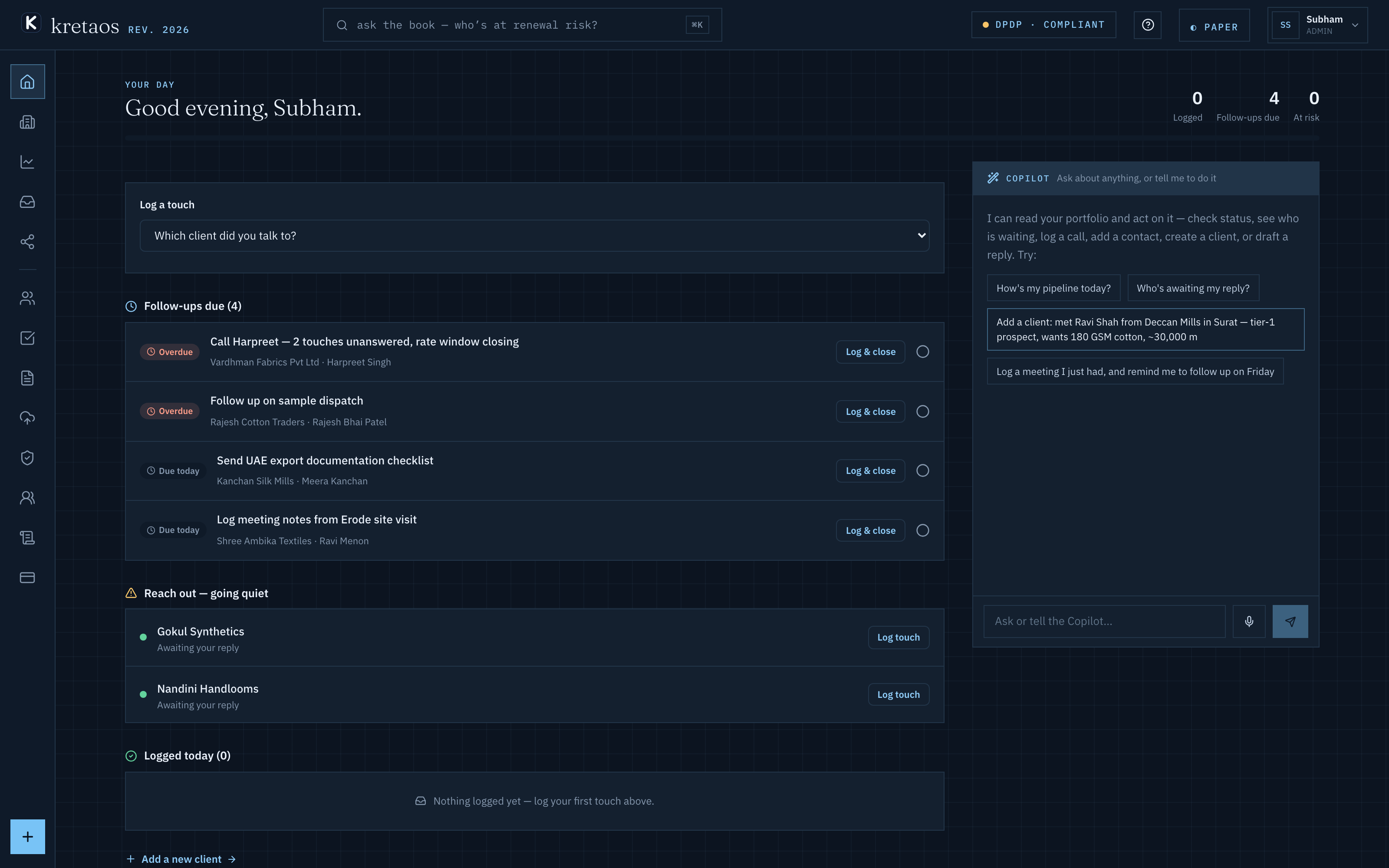Open the scroll log sidebar icon
This screenshot has width=1389, height=868.
(27, 537)
